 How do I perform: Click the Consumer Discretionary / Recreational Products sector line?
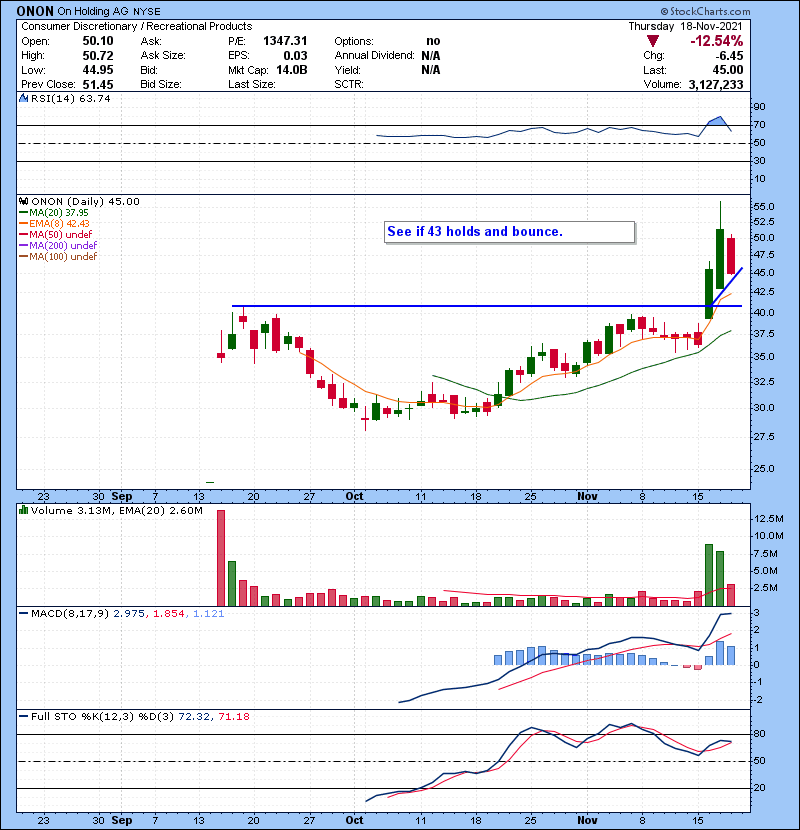click(137, 26)
